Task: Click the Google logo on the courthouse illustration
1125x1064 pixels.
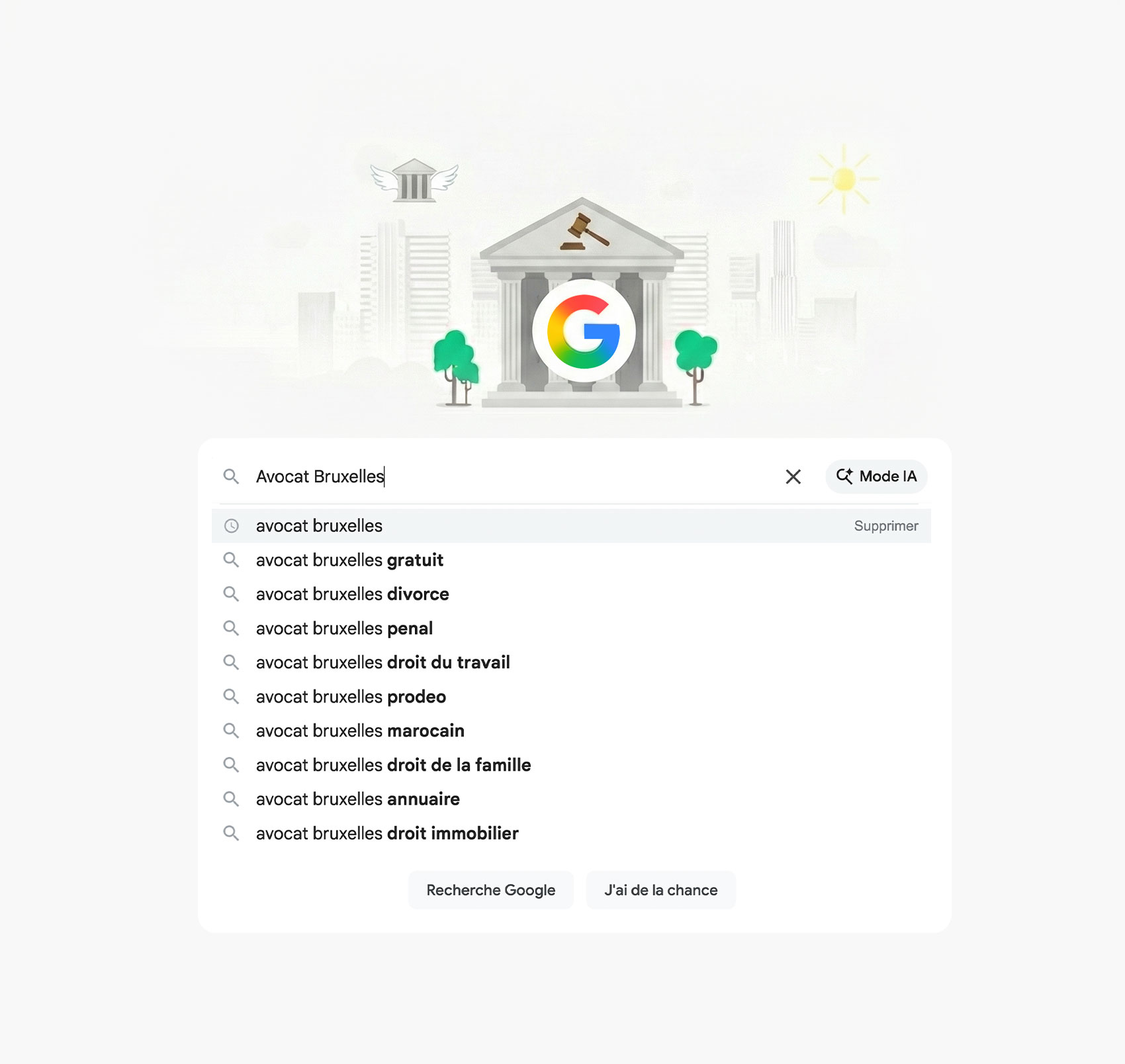Action: click(585, 331)
